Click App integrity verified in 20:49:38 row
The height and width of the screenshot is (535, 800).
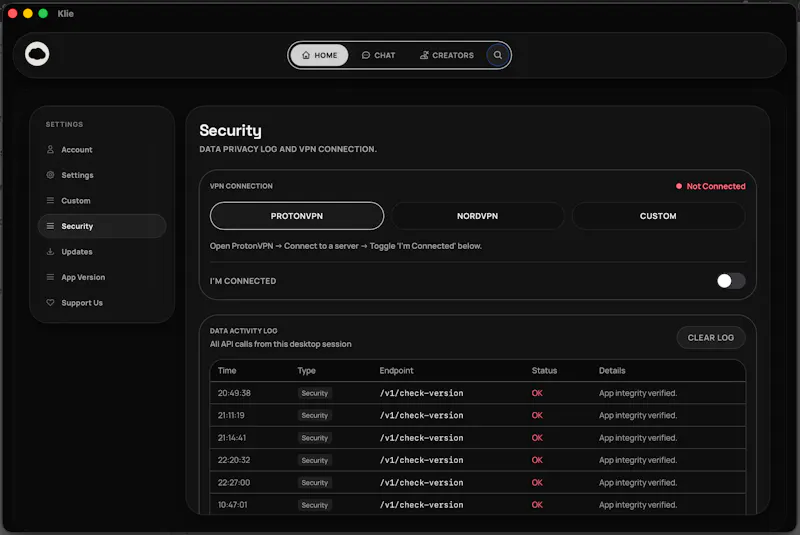pos(638,393)
